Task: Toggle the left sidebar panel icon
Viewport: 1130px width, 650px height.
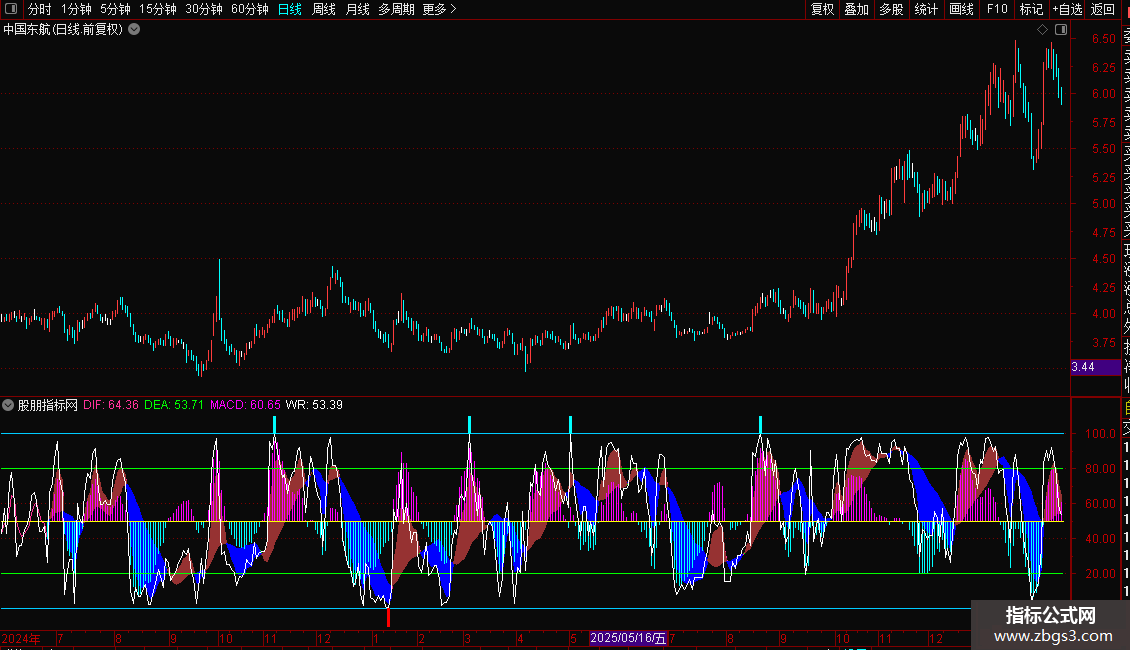Action: [11, 9]
